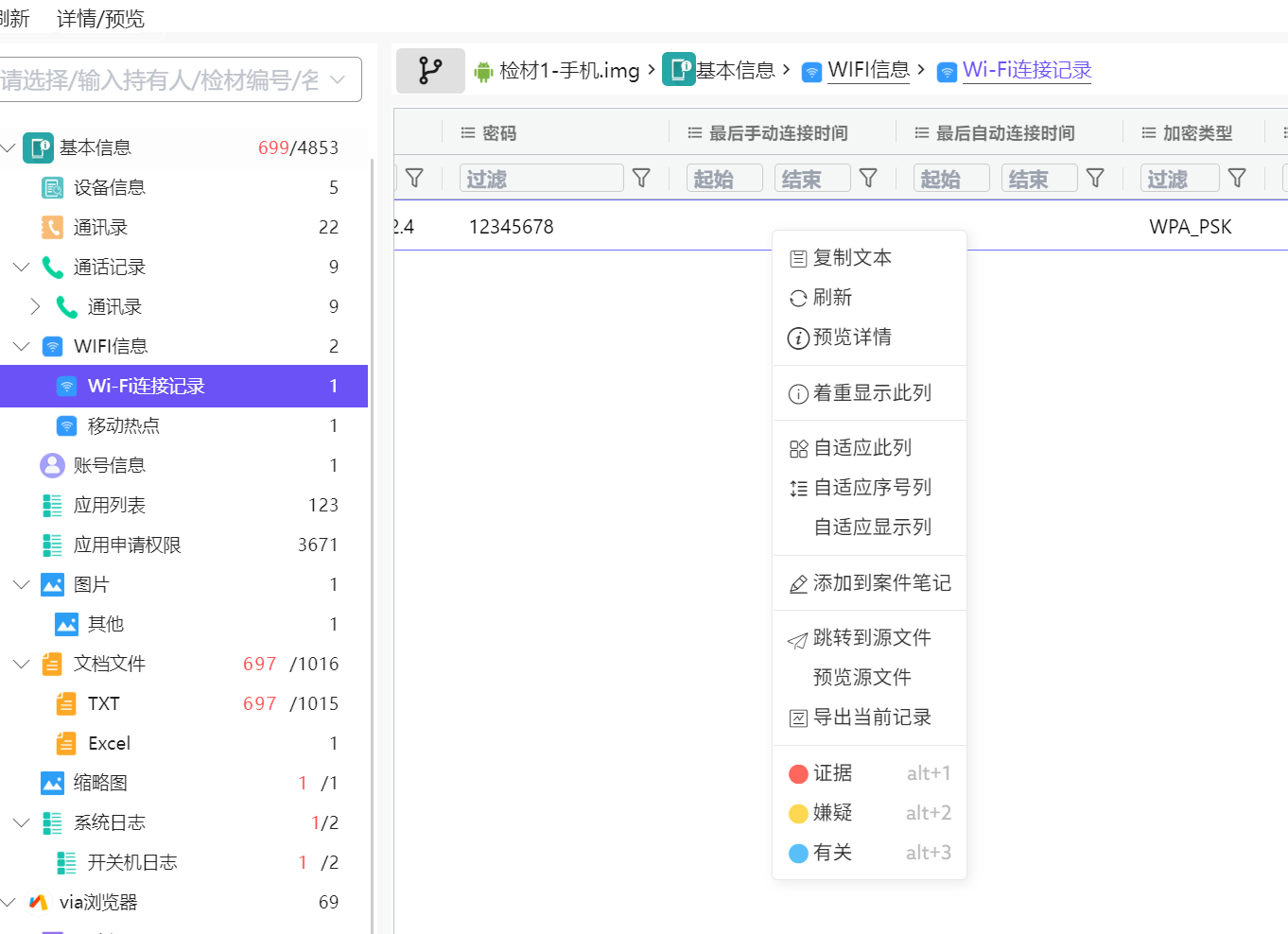Click the 图片 image icon
The width and height of the screenshot is (1288, 934).
click(x=53, y=584)
